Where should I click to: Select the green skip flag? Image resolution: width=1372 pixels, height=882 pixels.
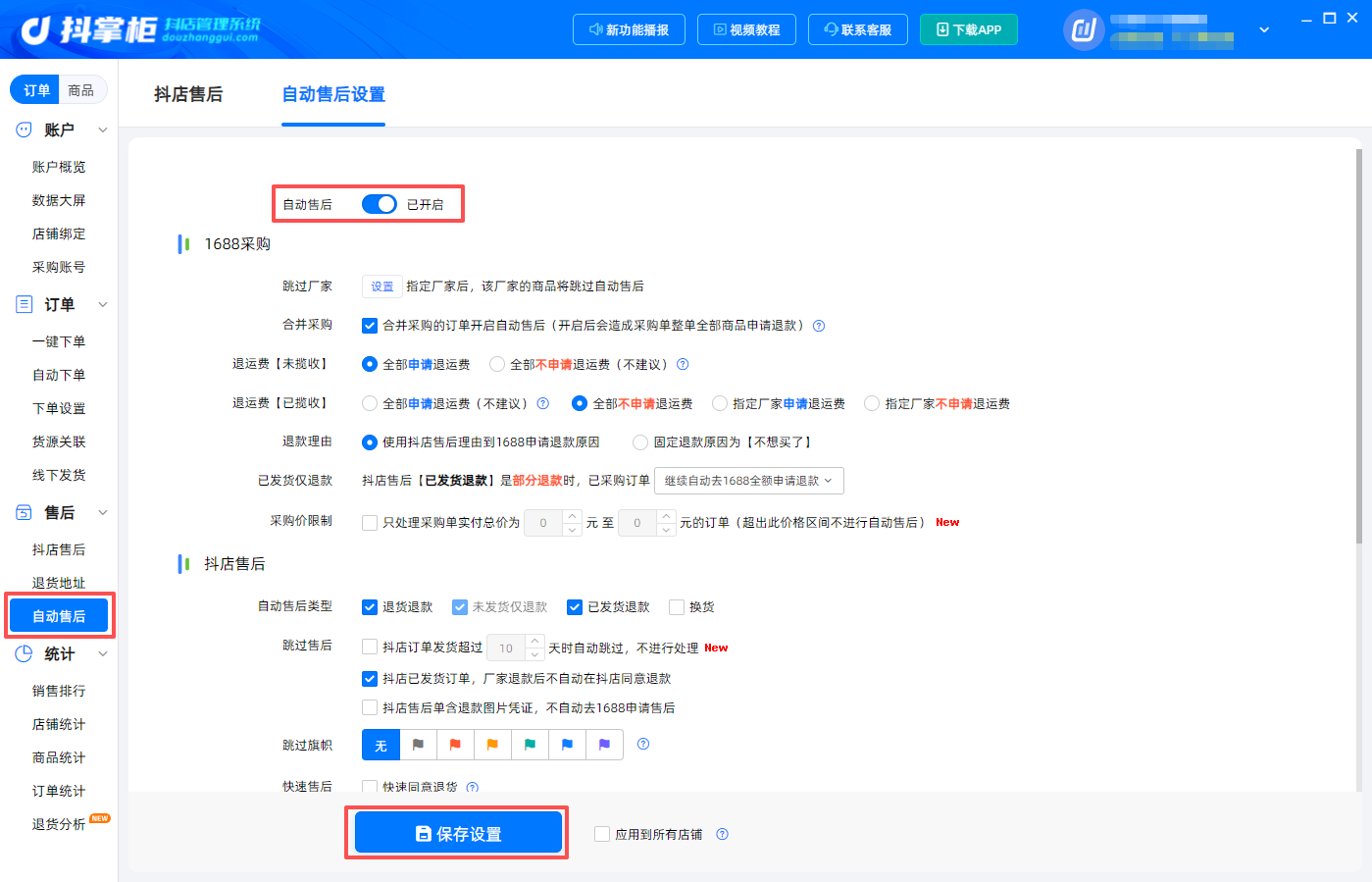(530, 745)
